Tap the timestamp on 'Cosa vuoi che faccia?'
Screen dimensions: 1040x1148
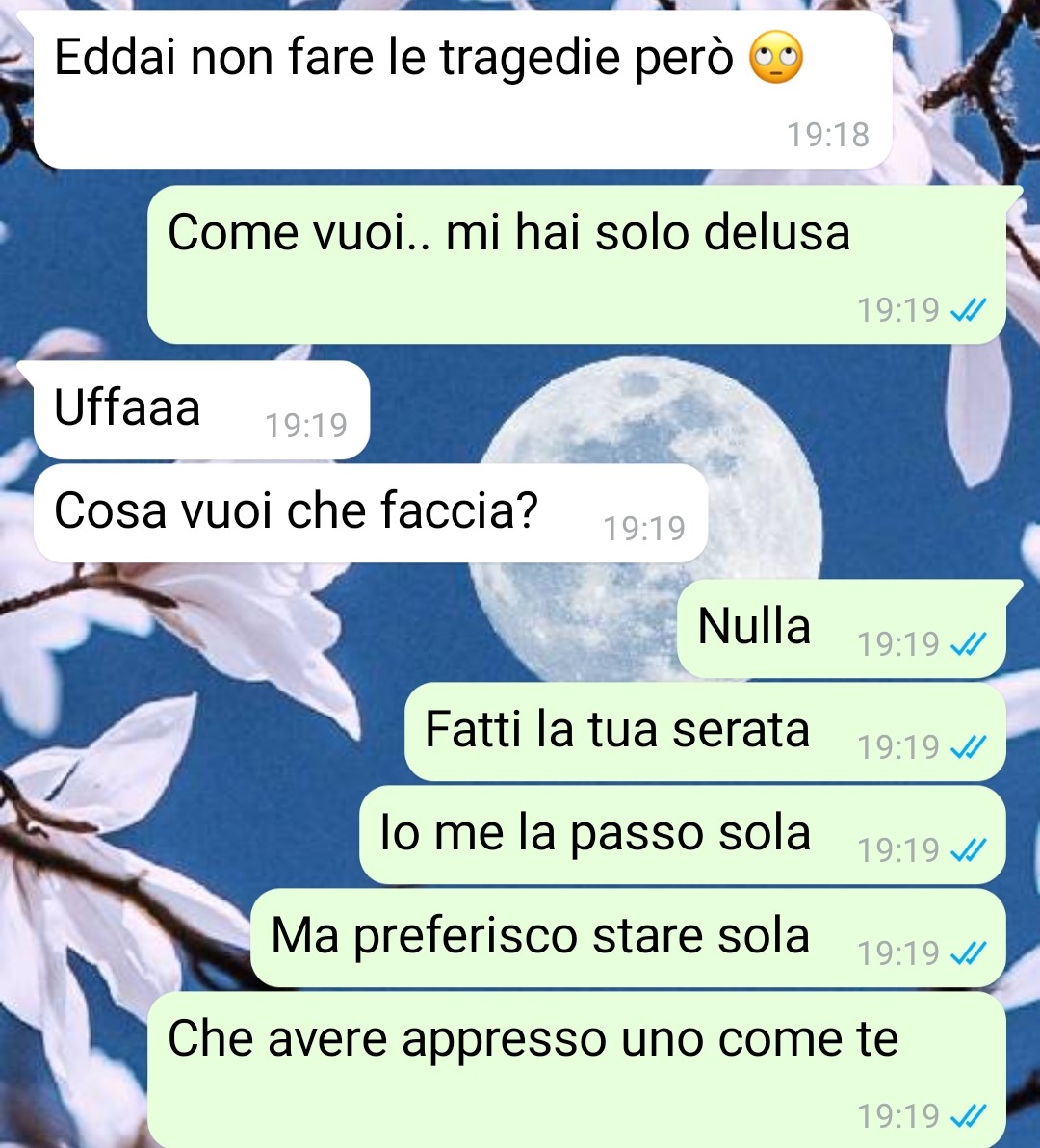(x=644, y=529)
